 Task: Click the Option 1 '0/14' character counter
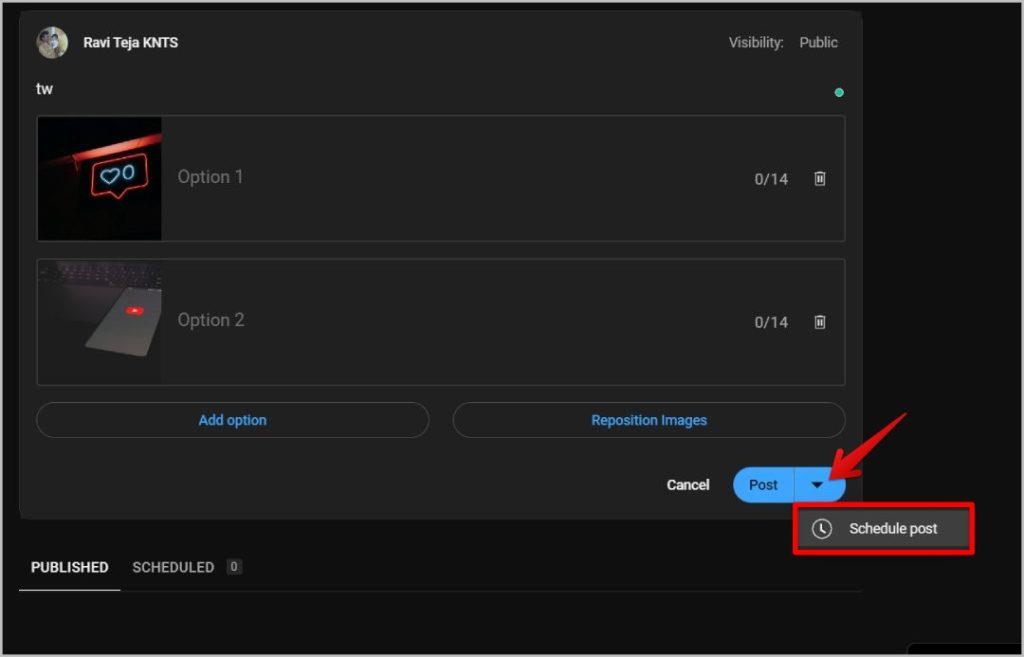point(771,179)
